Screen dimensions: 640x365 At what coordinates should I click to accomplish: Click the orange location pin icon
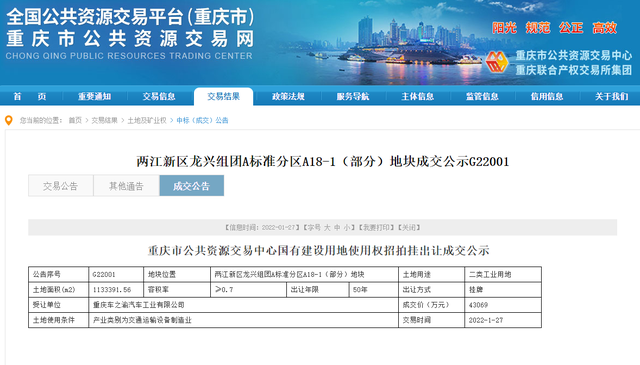coord(9,120)
